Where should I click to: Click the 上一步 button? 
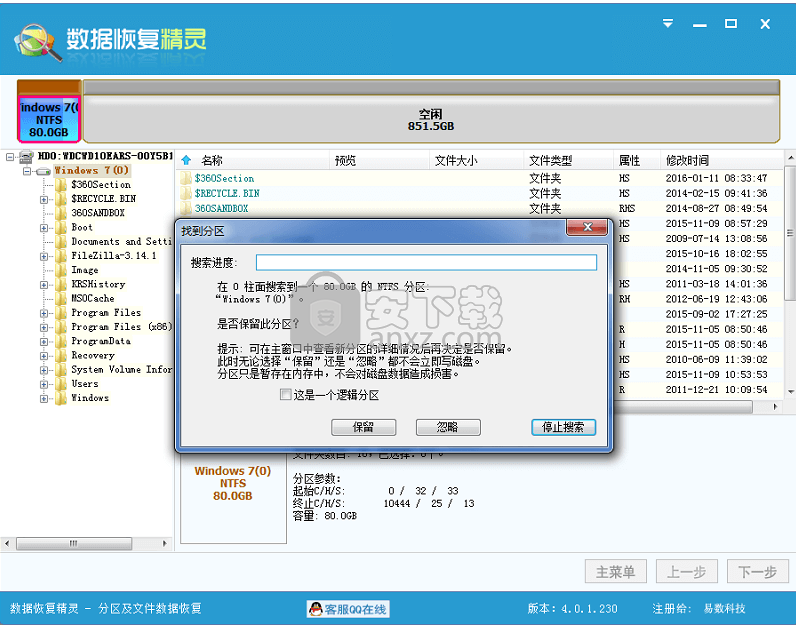pos(686,572)
